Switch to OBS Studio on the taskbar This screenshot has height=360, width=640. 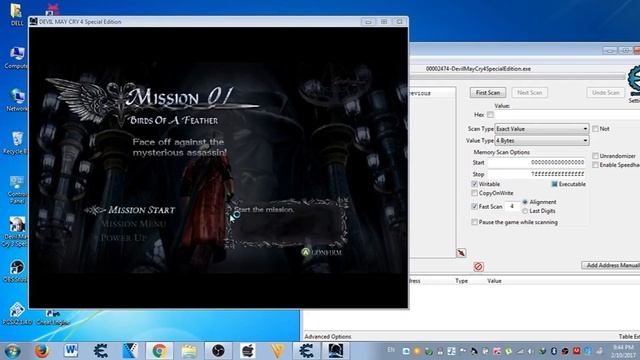[218, 351]
